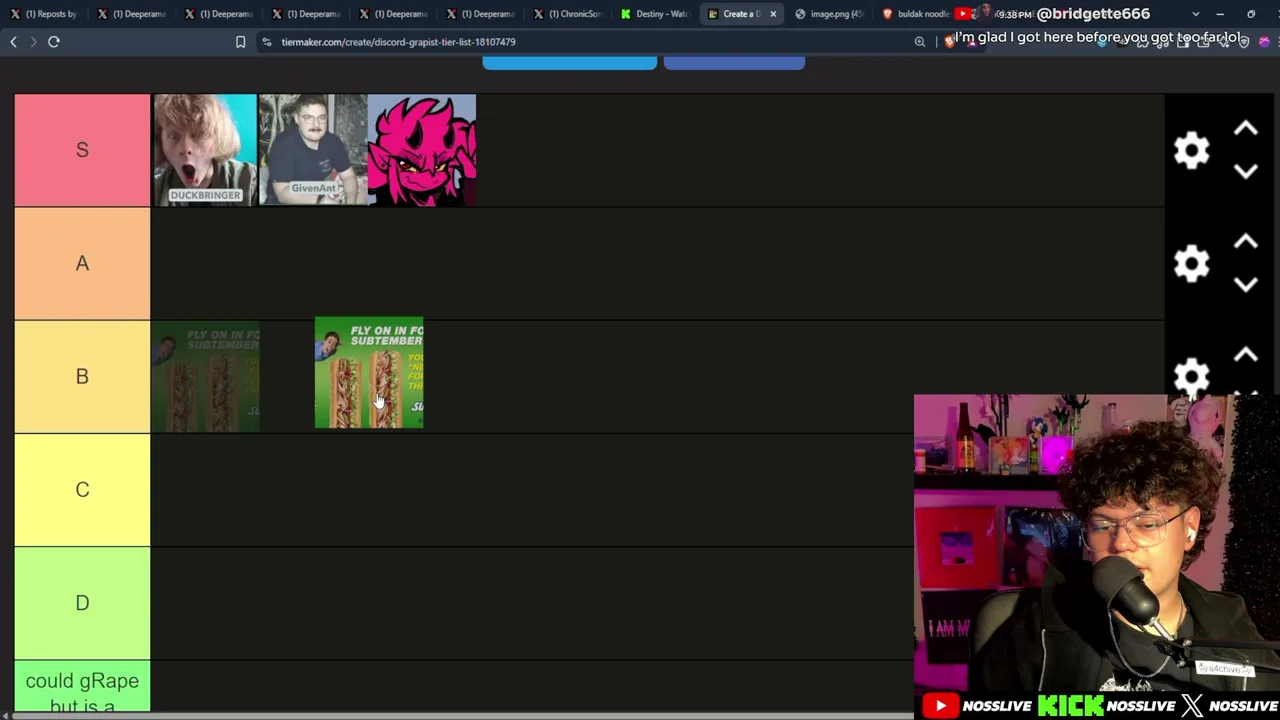The height and width of the screenshot is (720, 1280).
Task: Open settings gear for the S tier row
Action: point(1191,150)
